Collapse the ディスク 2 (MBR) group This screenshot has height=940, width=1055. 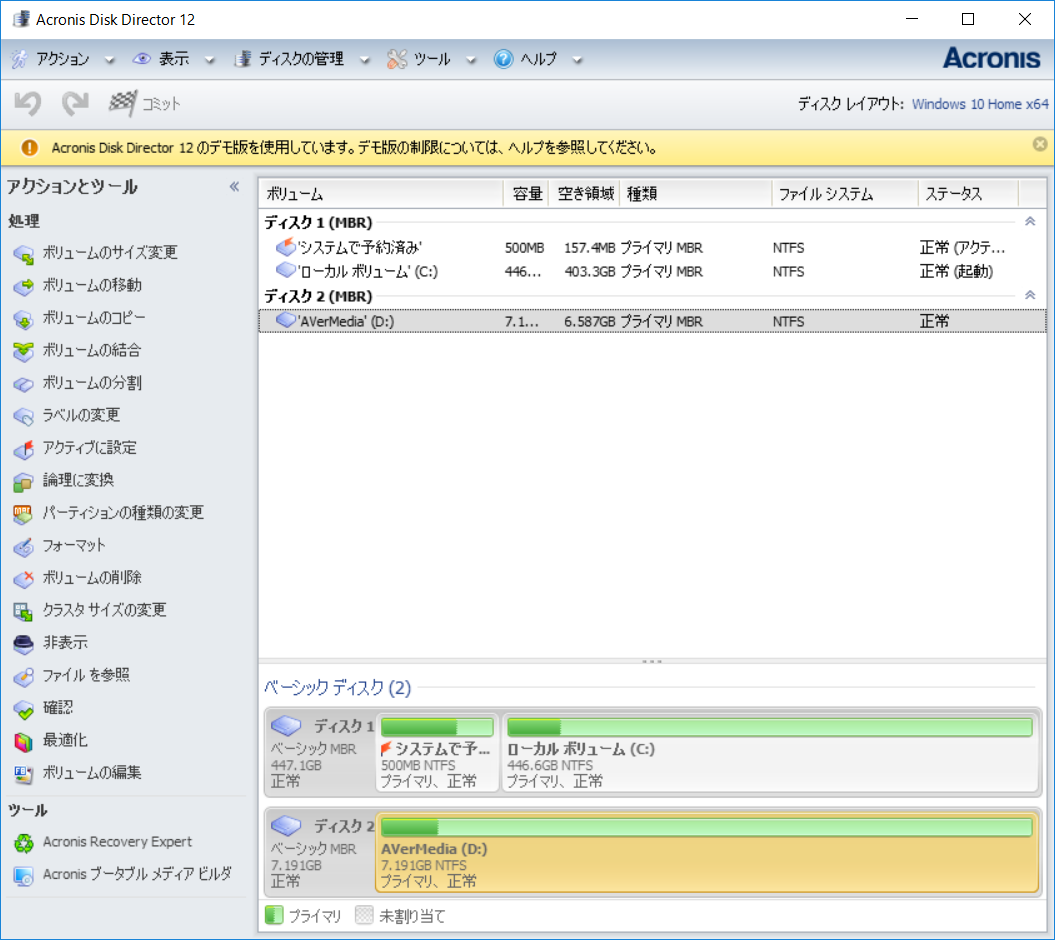(1030, 295)
